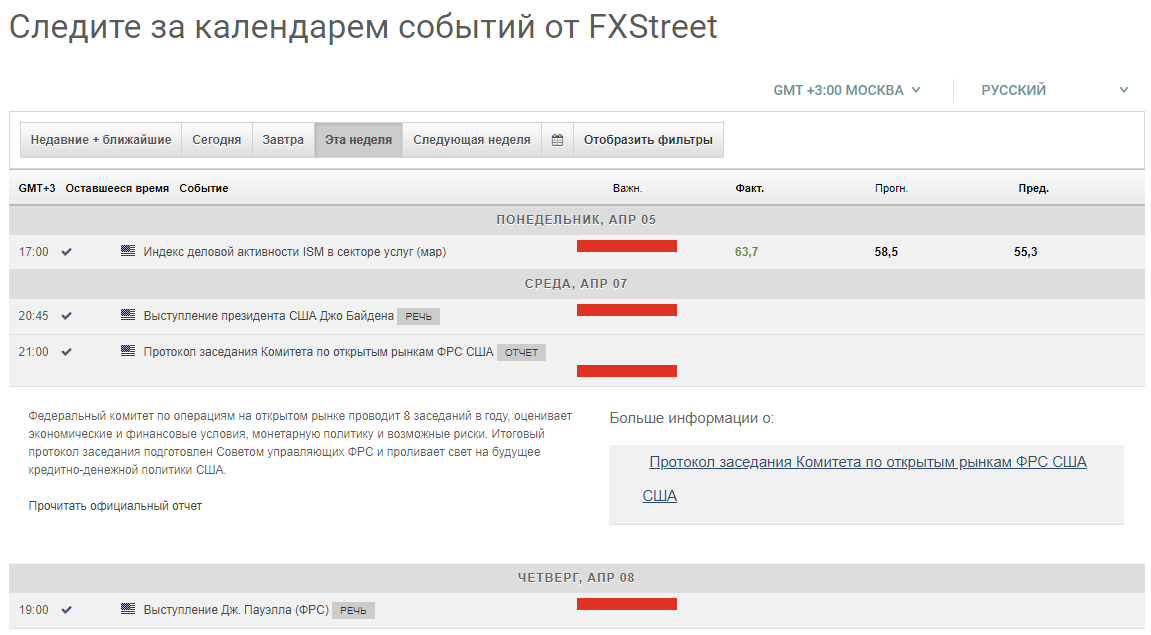Switch to the Сегодня tab

pos(217,140)
